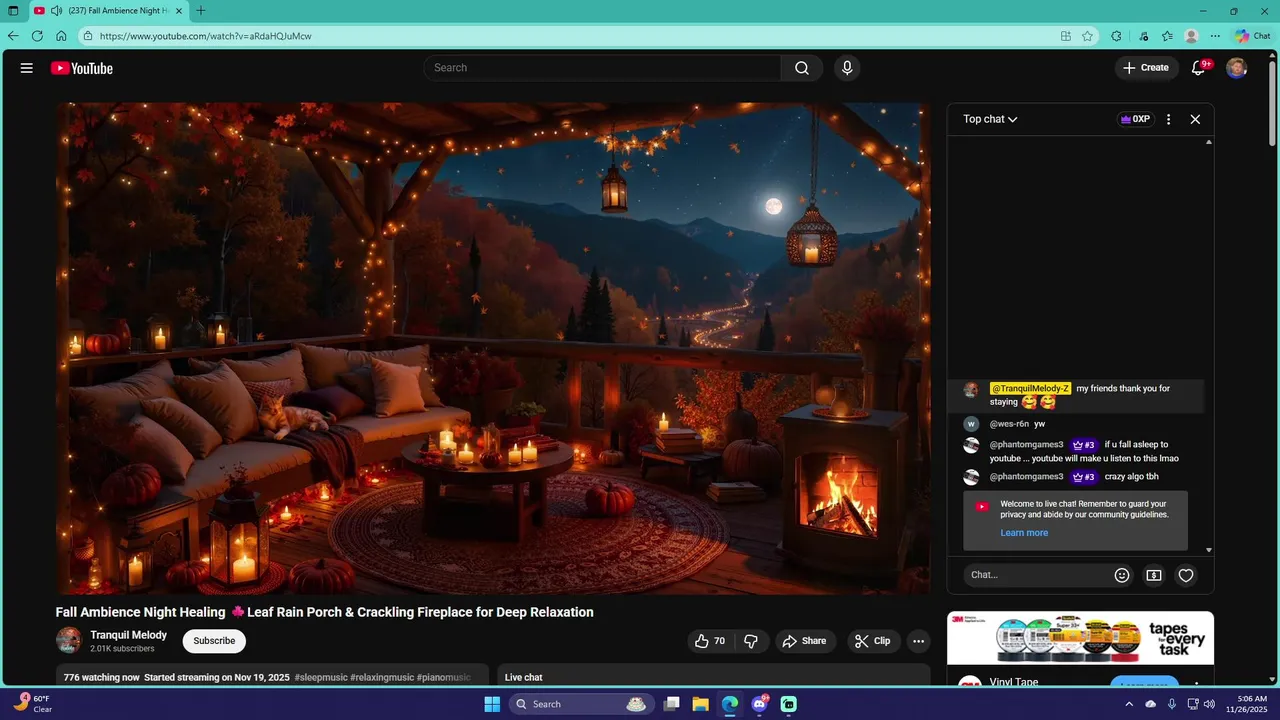
Task: Open File Explorer from taskbar
Action: (x=701, y=704)
